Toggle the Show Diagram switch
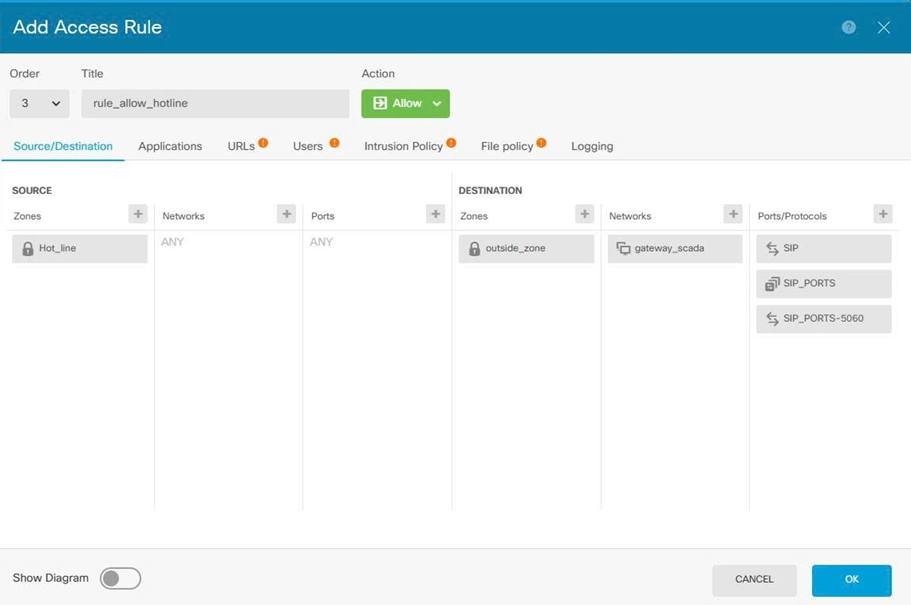 tap(121, 578)
